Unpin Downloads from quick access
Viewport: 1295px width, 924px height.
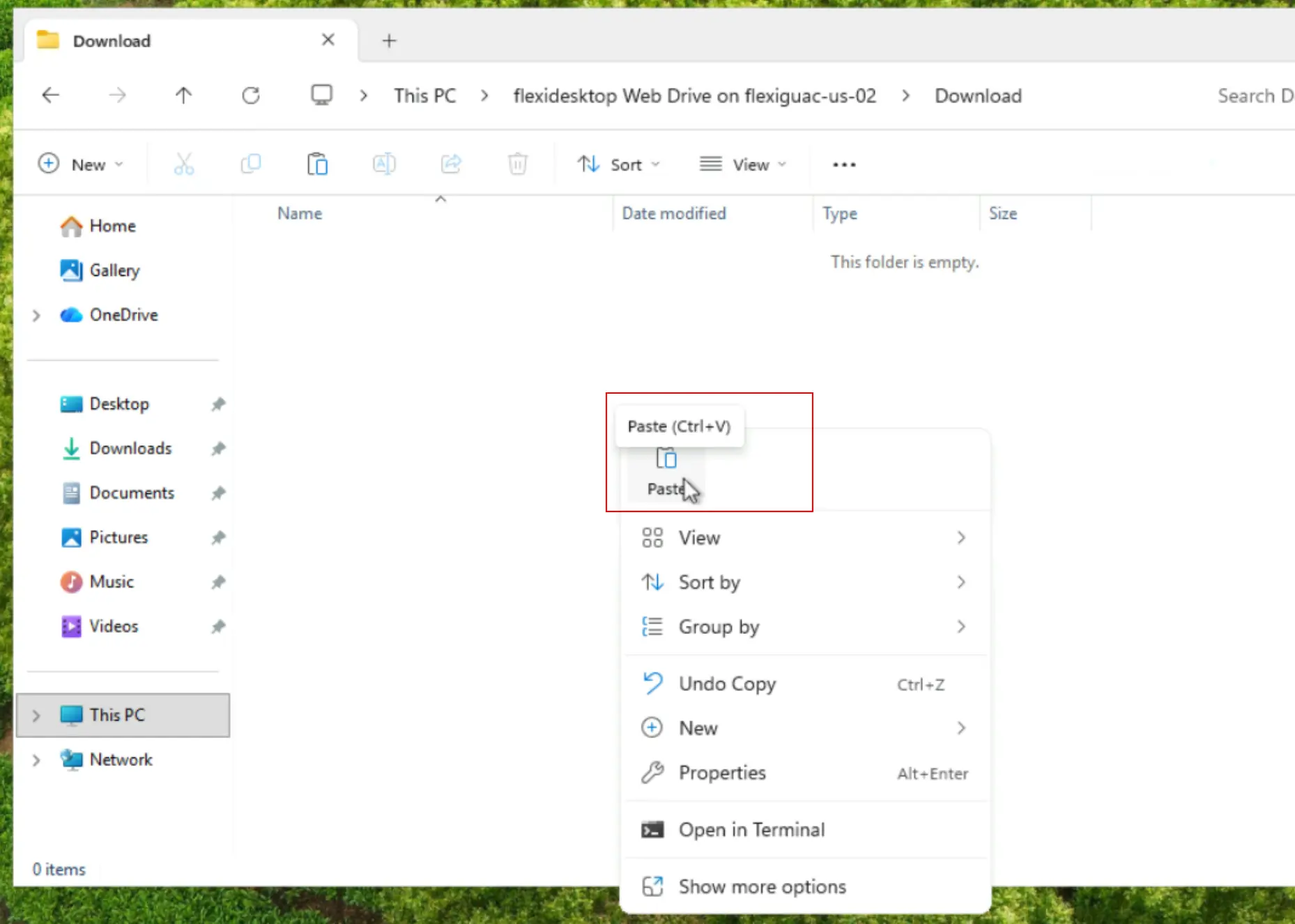[x=218, y=448]
